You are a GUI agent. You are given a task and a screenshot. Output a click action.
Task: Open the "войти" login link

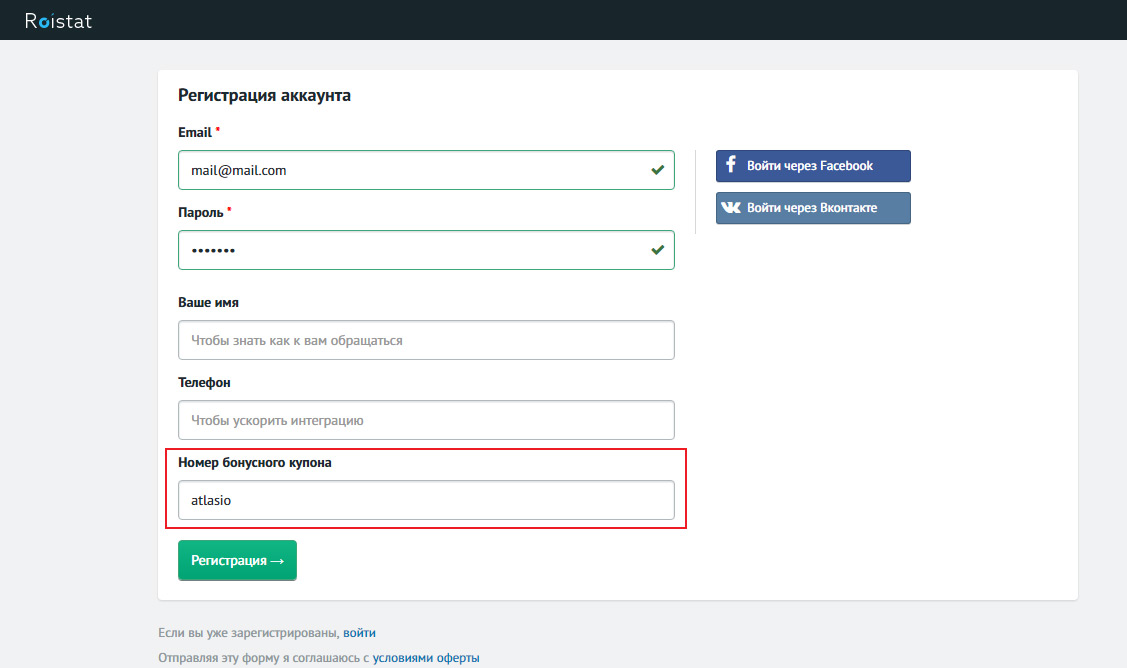[359, 633]
